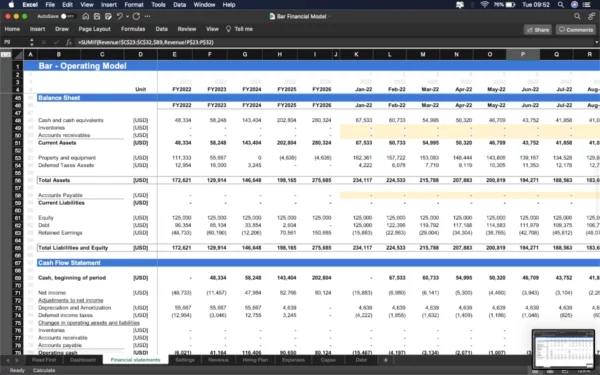Click the Save icon in the title bar toolbar

pyautogui.click(x=97, y=16)
